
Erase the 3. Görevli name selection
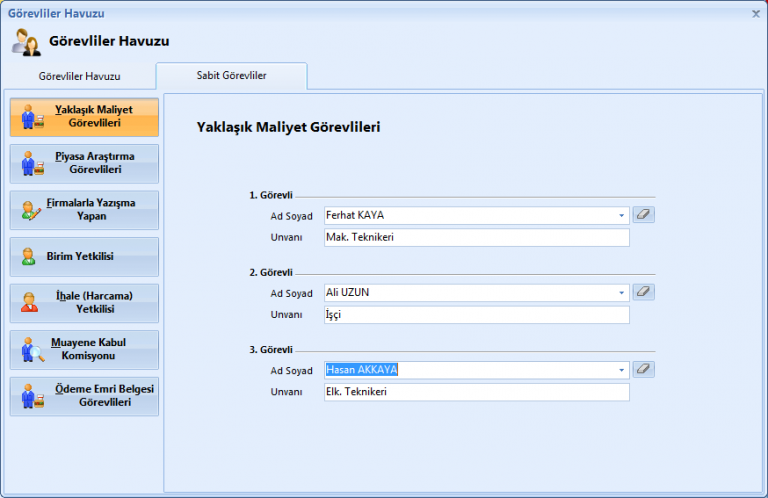644,369
